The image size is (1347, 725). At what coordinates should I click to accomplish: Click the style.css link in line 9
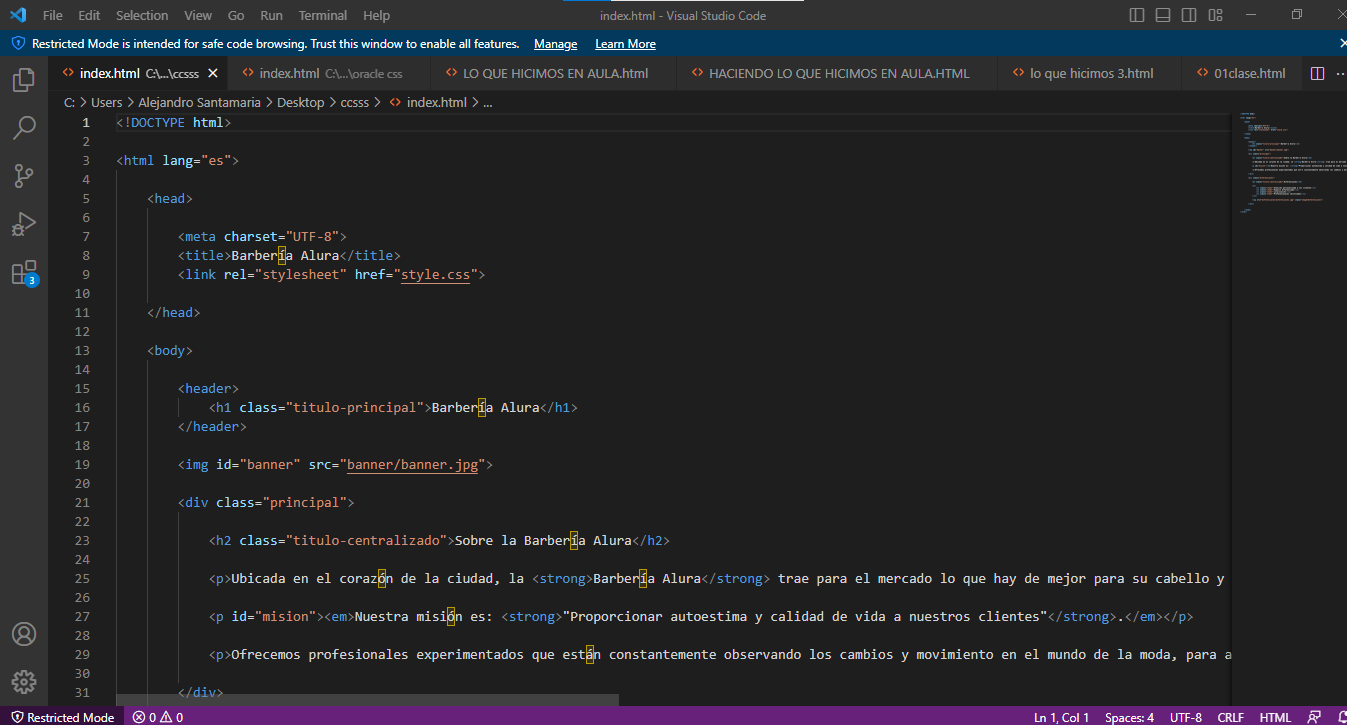[x=438, y=274]
